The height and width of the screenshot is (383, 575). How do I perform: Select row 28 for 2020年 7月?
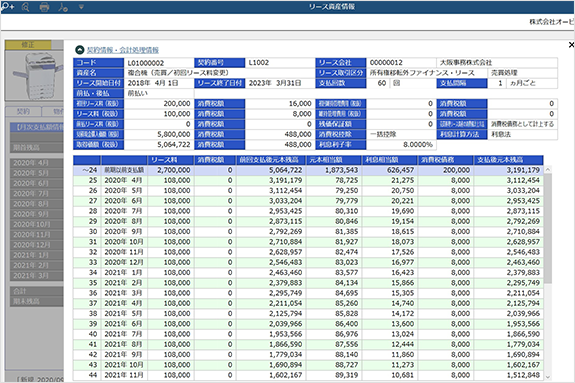point(308,211)
